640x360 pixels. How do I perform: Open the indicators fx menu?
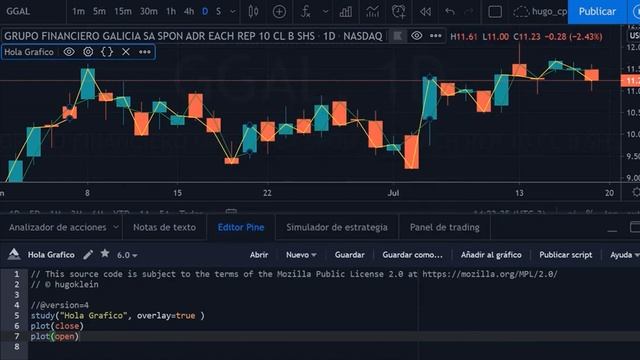[306, 11]
